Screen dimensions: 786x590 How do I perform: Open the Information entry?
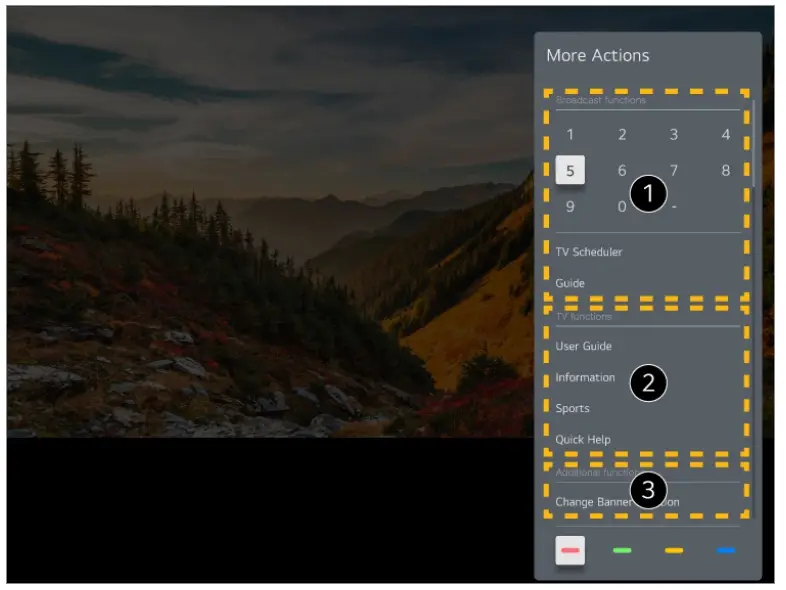(x=585, y=377)
